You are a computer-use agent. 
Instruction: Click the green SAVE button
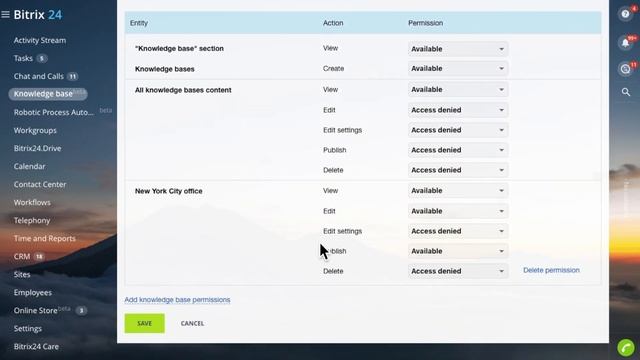[144, 323]
